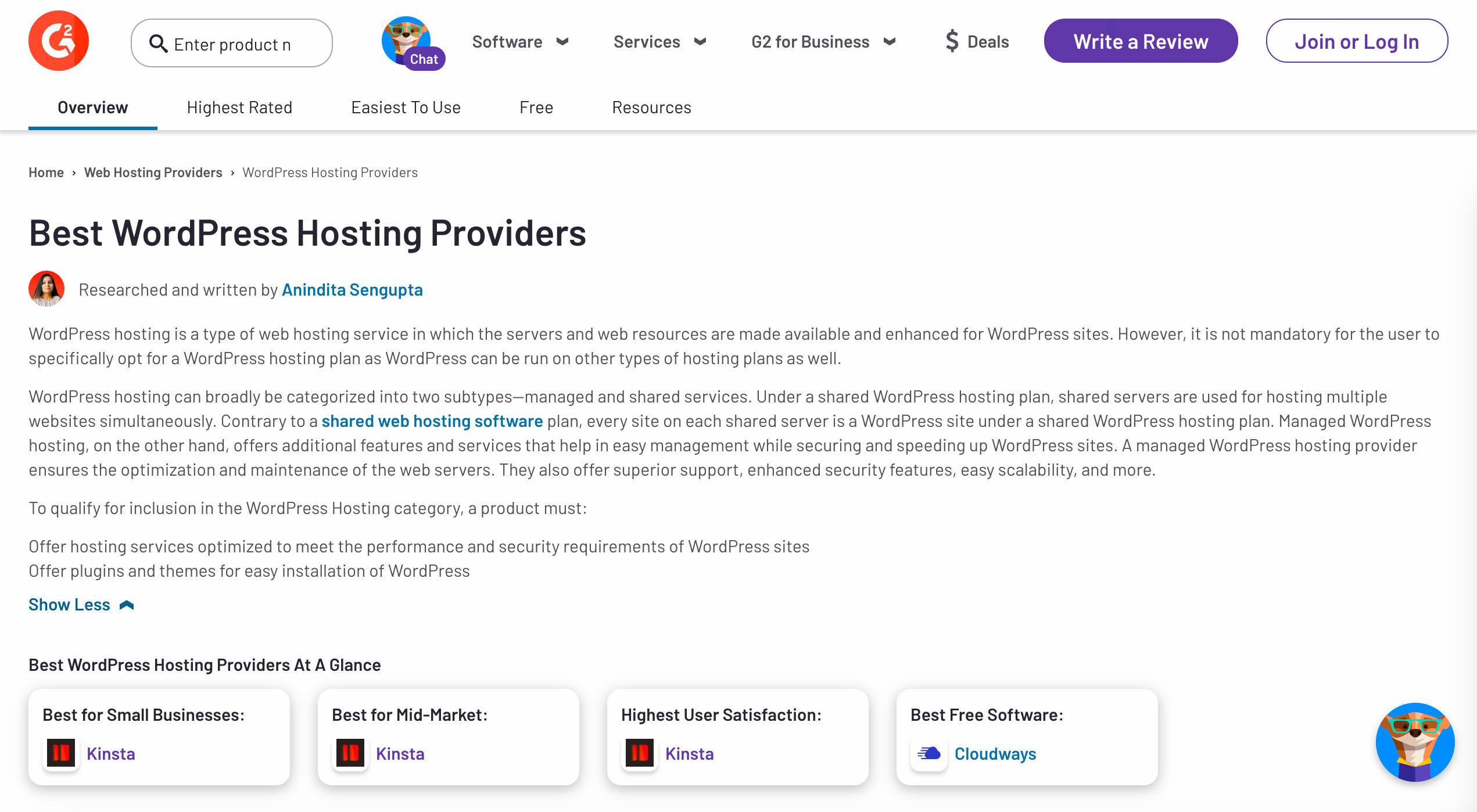Viewport: 1477px width, 812px height.
Task: Click the G2 logo icon
Action: point(58,41)
